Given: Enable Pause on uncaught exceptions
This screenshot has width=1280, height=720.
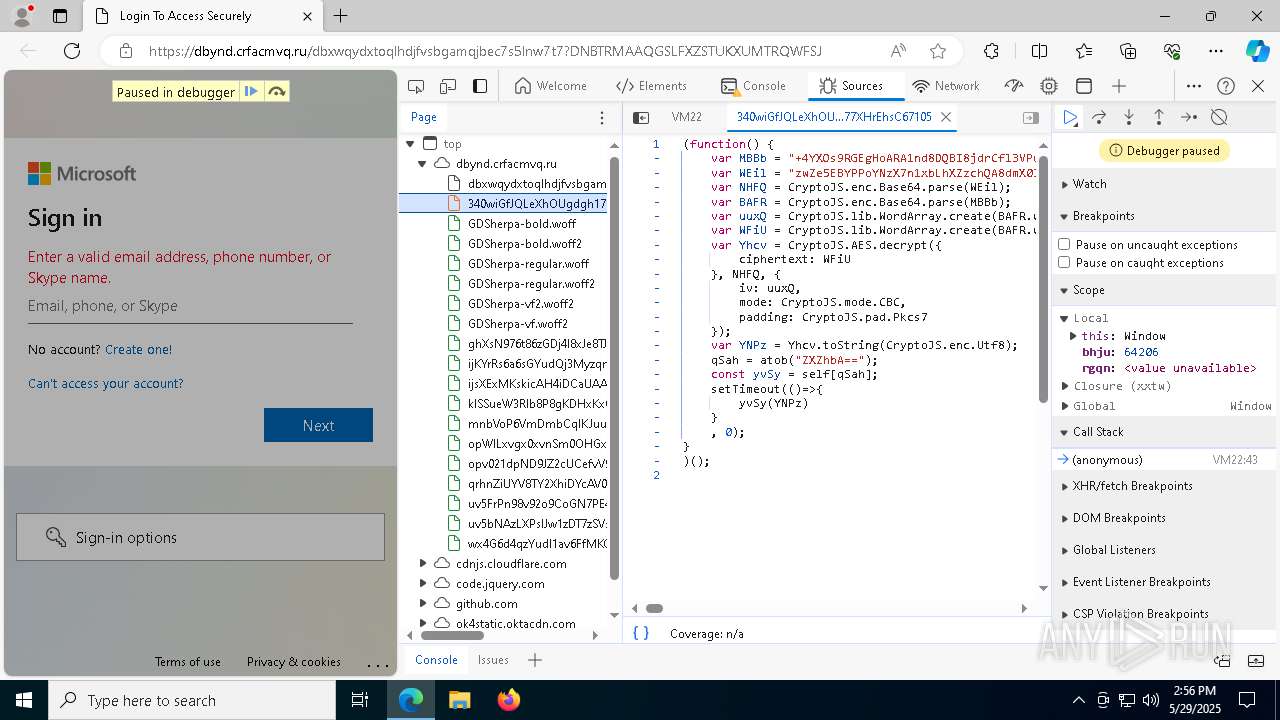Looking at the screenshot, I should pyautogui.click(x=1064, y=244).
